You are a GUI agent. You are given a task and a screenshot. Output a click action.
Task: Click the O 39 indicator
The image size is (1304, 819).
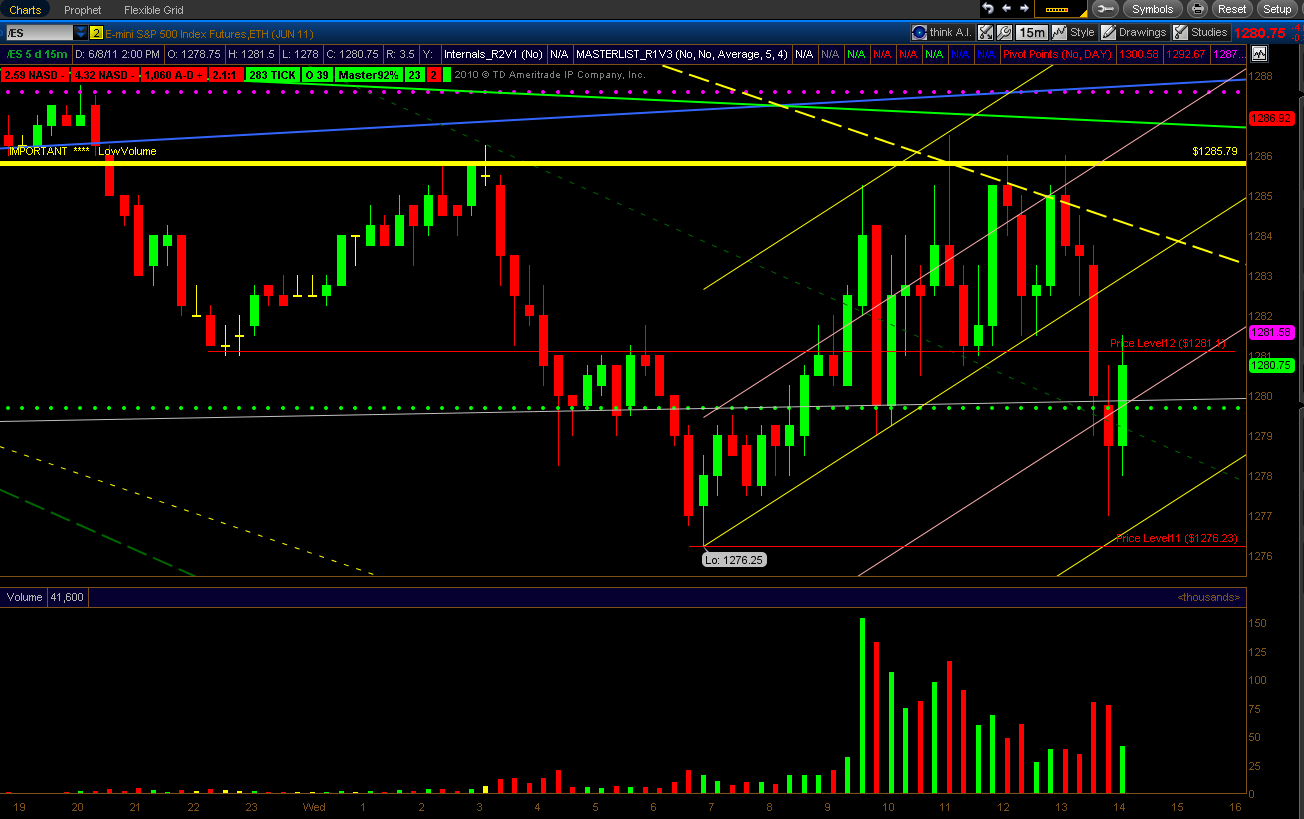click(318, 74)
